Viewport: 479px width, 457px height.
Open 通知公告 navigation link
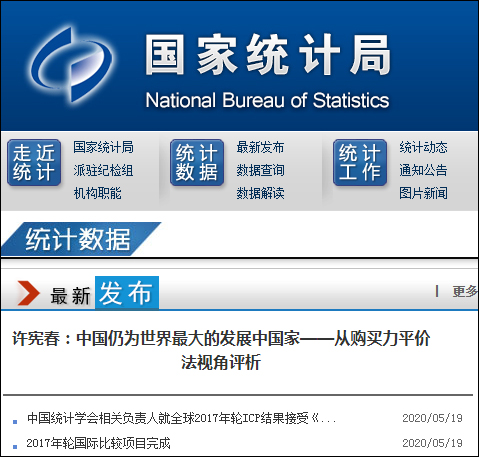(x=423, y=170)
